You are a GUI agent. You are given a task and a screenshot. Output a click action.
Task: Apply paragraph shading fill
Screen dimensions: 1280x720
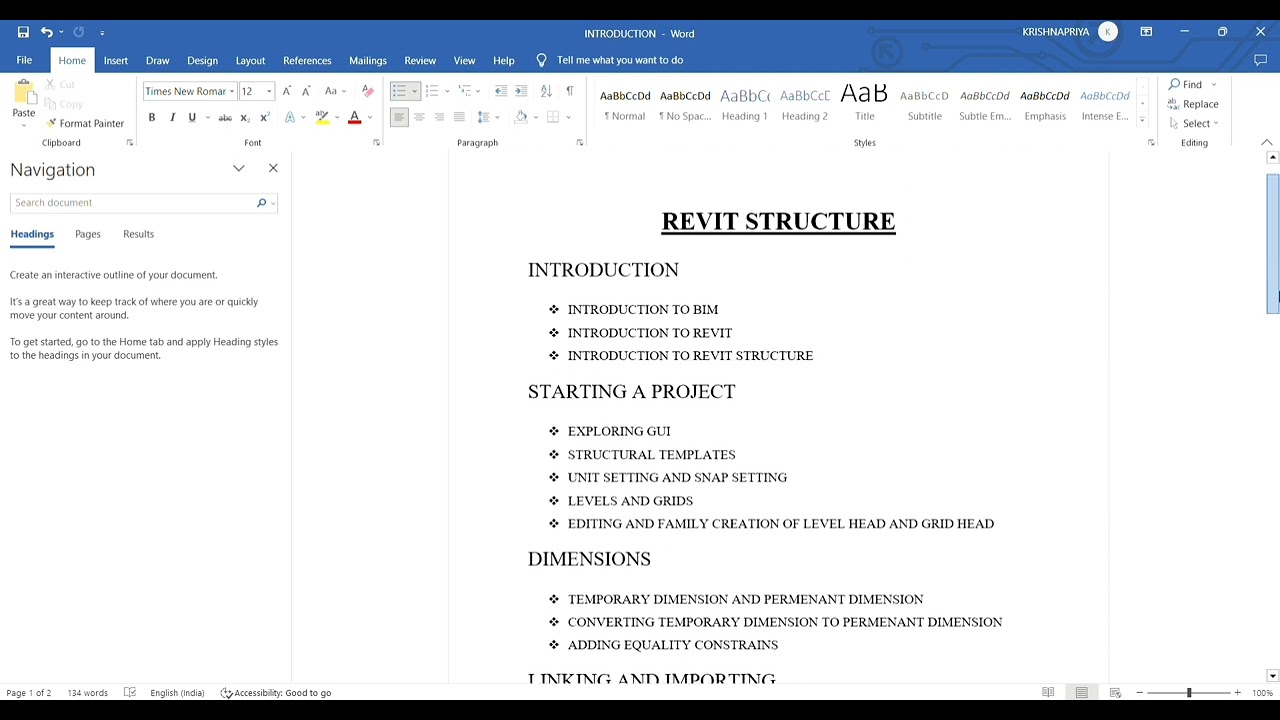(x=521, y=117)
